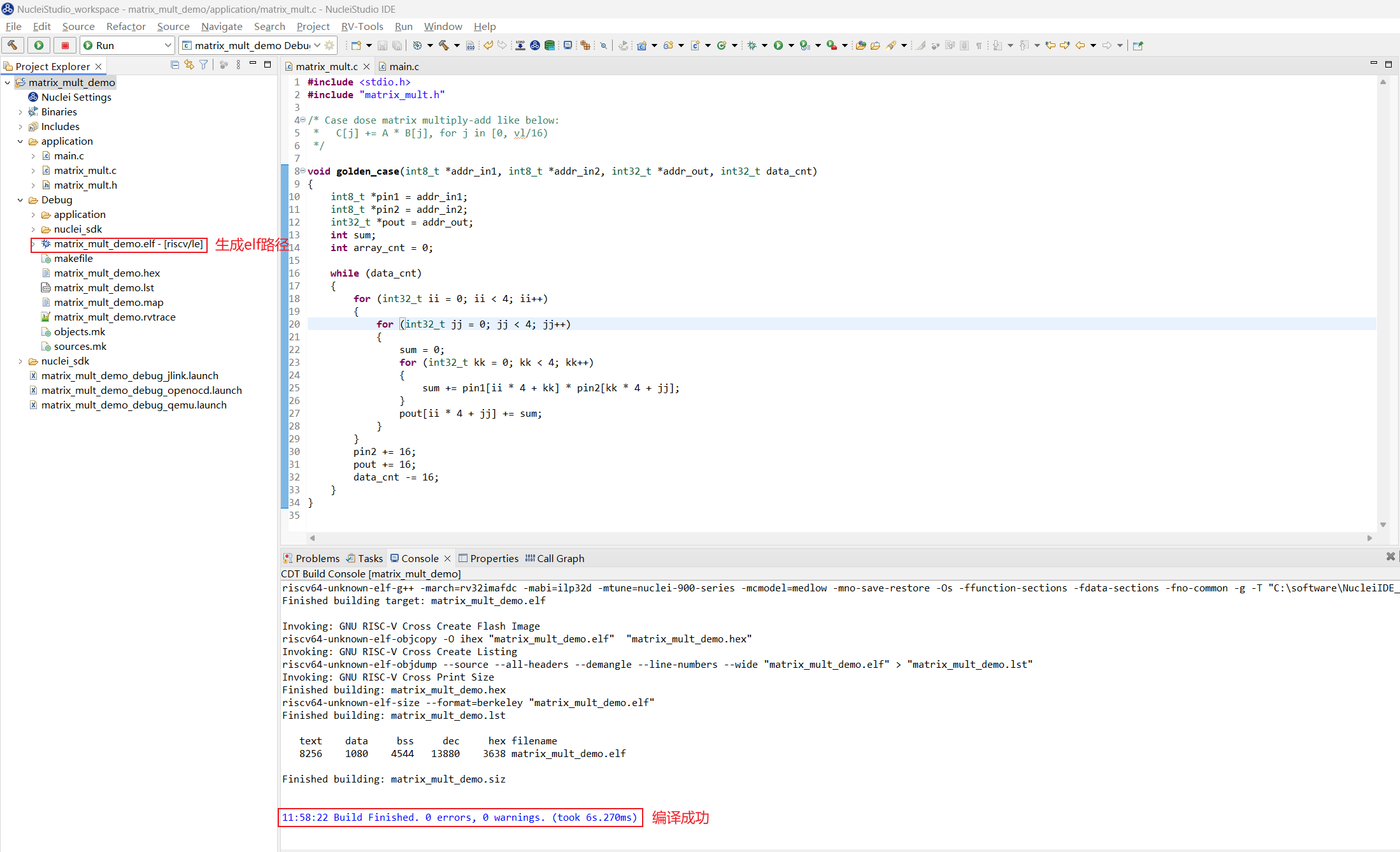The width and height of the screenshot is (1400, 852).
Task: Switch to the Call Graph tab
Action: (554, 558)
